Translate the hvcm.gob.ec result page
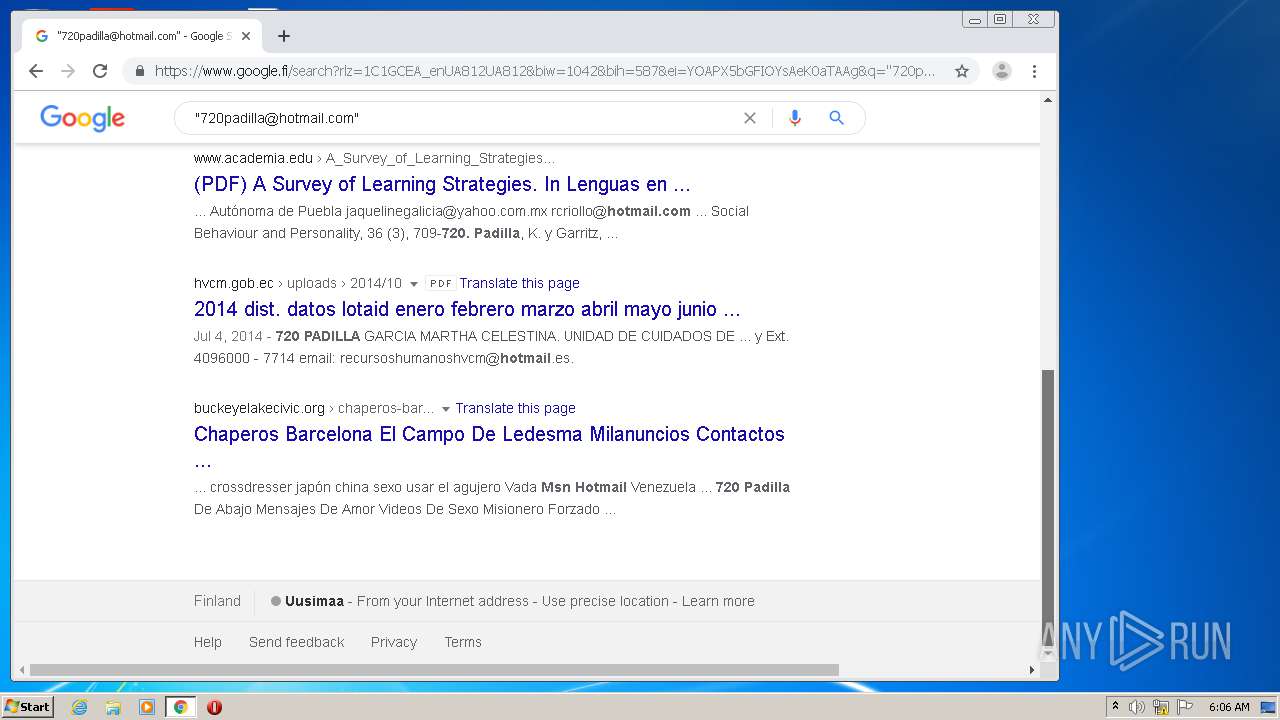The image size is (1280, 720). point(519,283)
